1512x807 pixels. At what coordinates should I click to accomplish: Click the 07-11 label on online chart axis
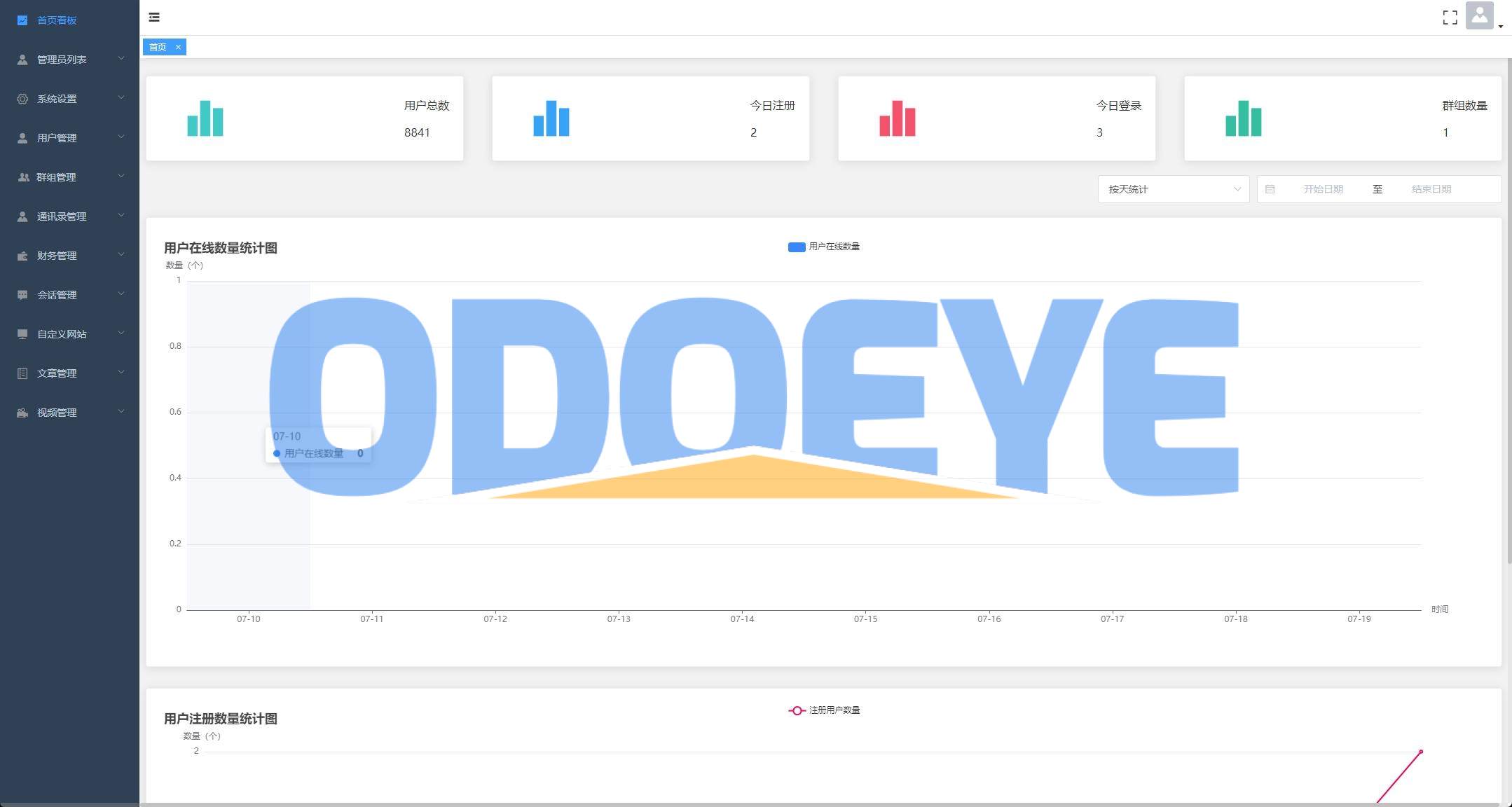(x=371, y=619)
